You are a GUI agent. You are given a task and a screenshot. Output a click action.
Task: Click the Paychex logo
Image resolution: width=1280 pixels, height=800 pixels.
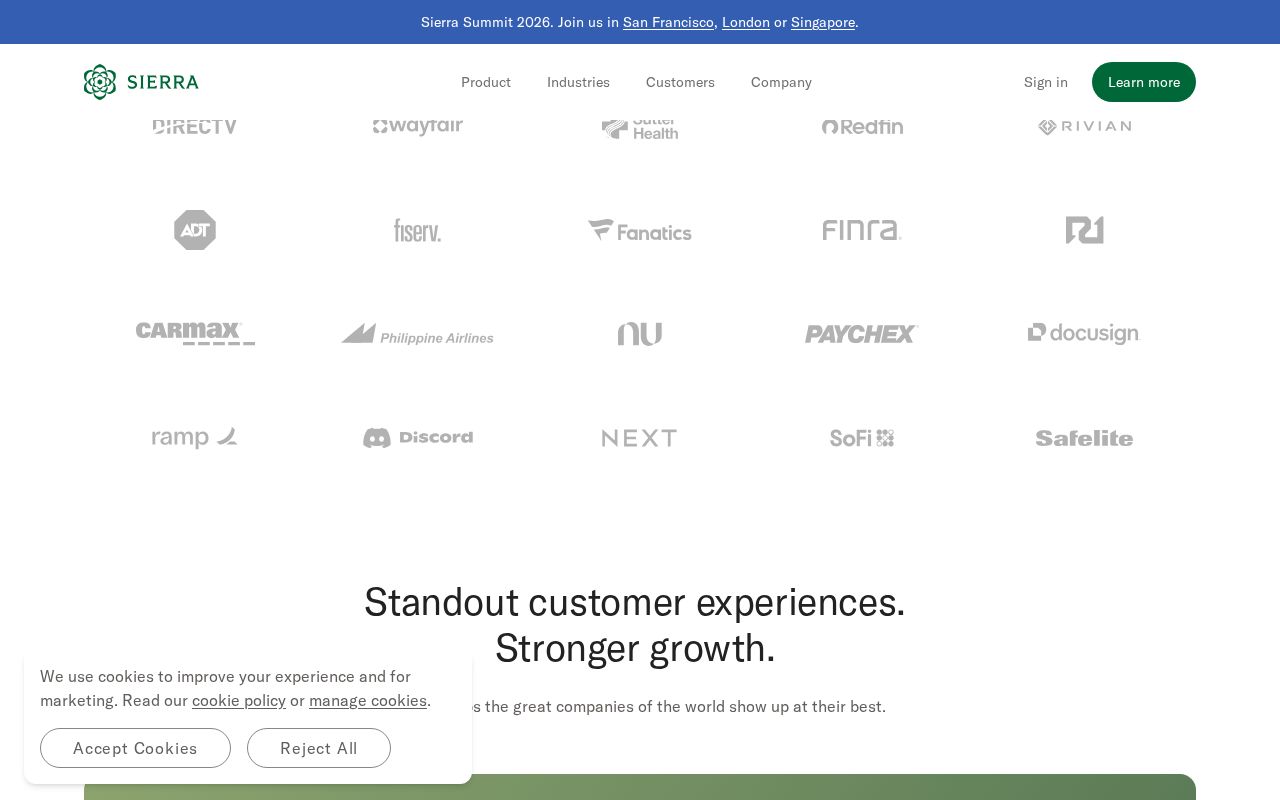tap(862, 334)
